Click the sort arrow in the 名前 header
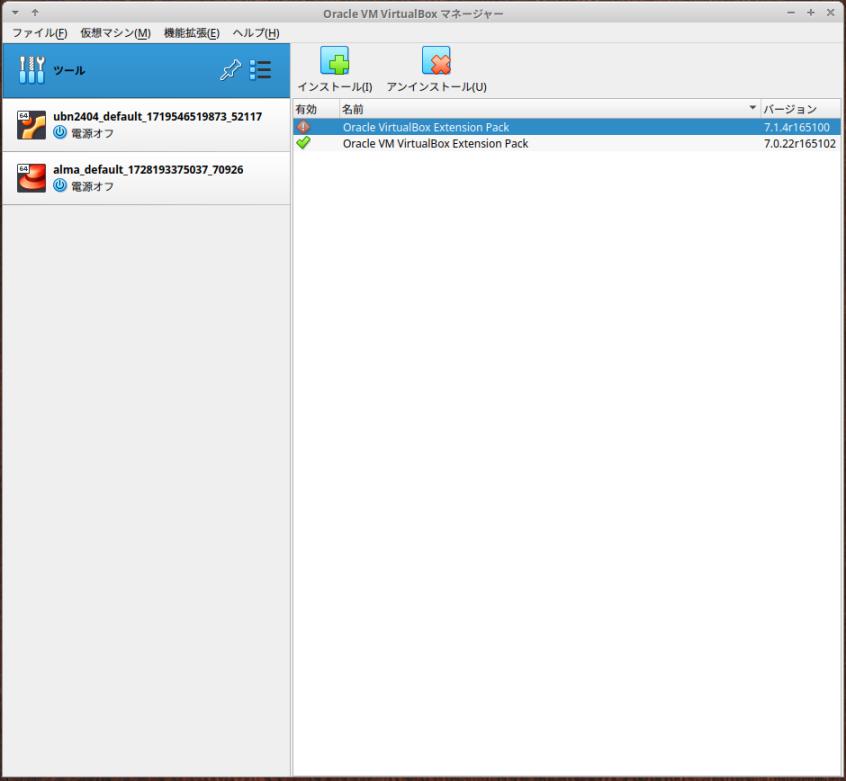 [753, 108]
